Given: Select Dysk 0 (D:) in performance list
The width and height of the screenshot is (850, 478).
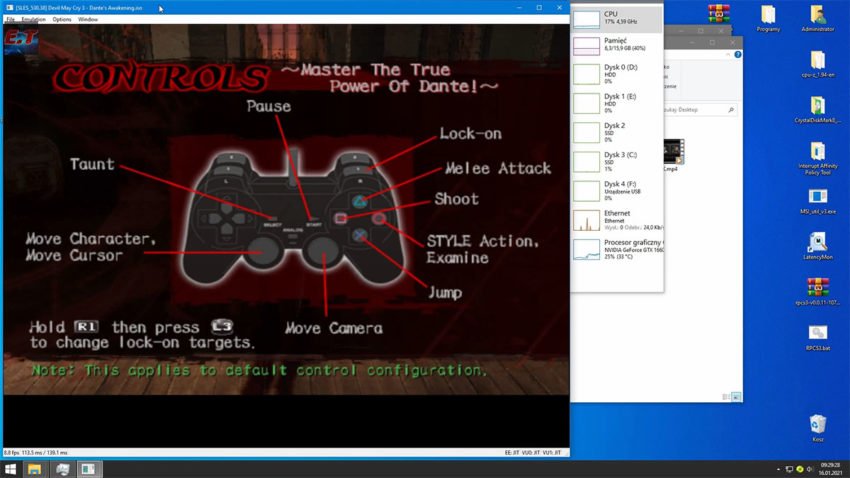Looking at the screenshot, I should tap(616, 74).
